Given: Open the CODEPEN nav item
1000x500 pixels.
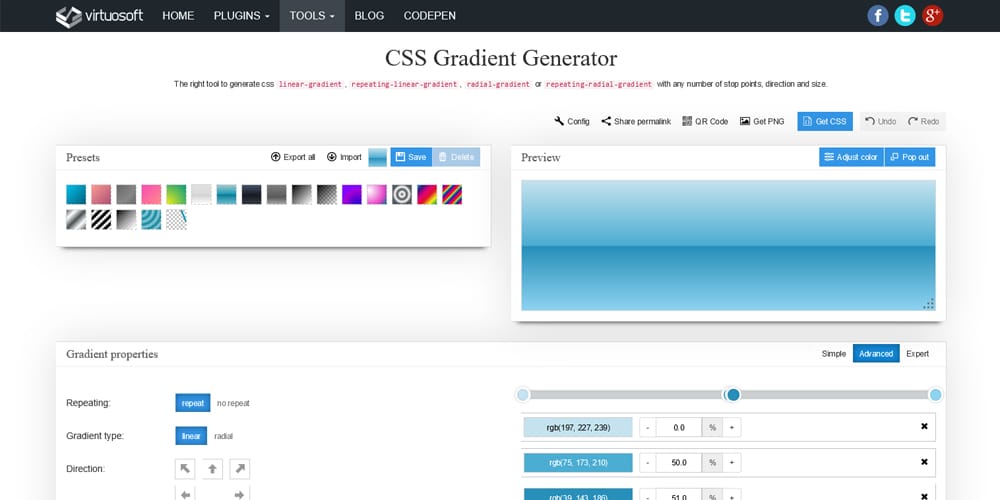Looking at the screenshot, I should 429,16.
